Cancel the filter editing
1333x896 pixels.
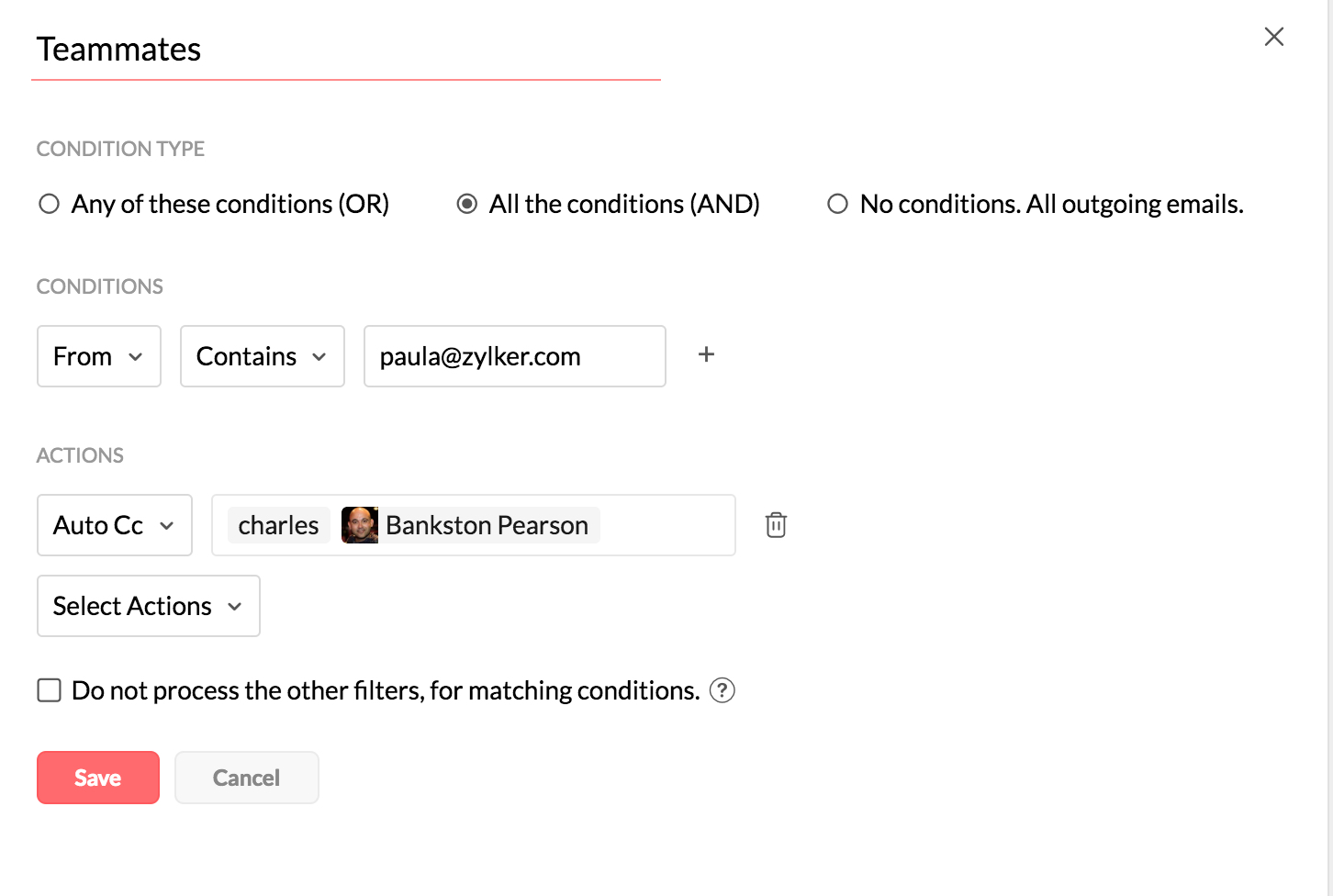click(247, 778)
